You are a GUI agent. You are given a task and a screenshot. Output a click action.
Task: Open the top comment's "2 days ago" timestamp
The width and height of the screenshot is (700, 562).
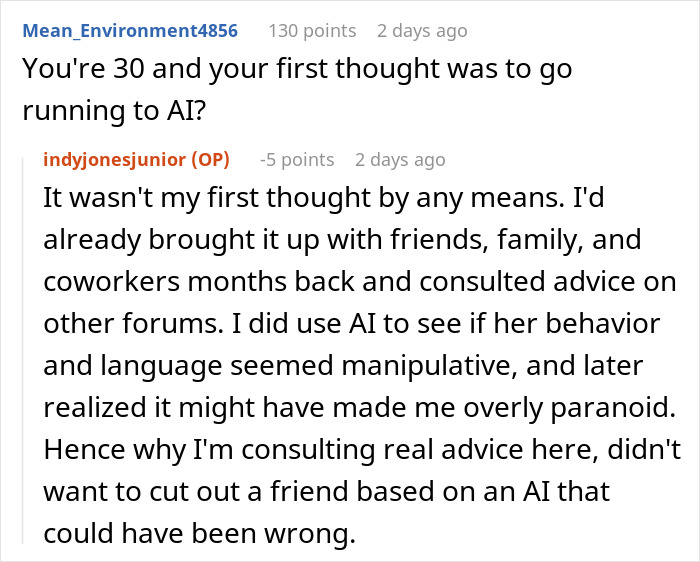point(421,31)
